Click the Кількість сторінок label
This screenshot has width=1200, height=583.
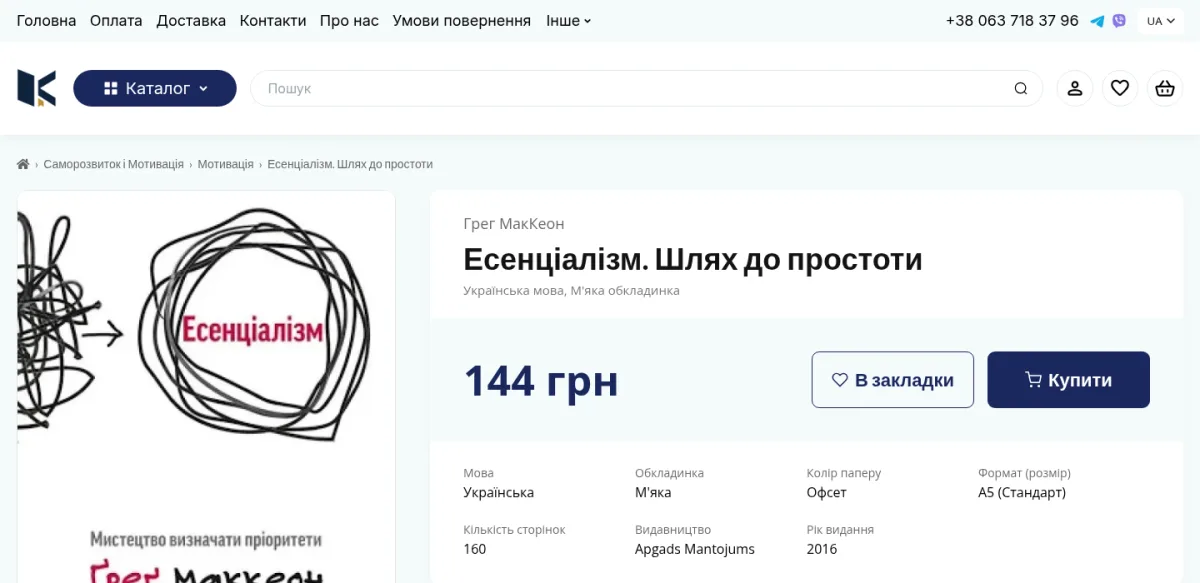pos(515,530)
